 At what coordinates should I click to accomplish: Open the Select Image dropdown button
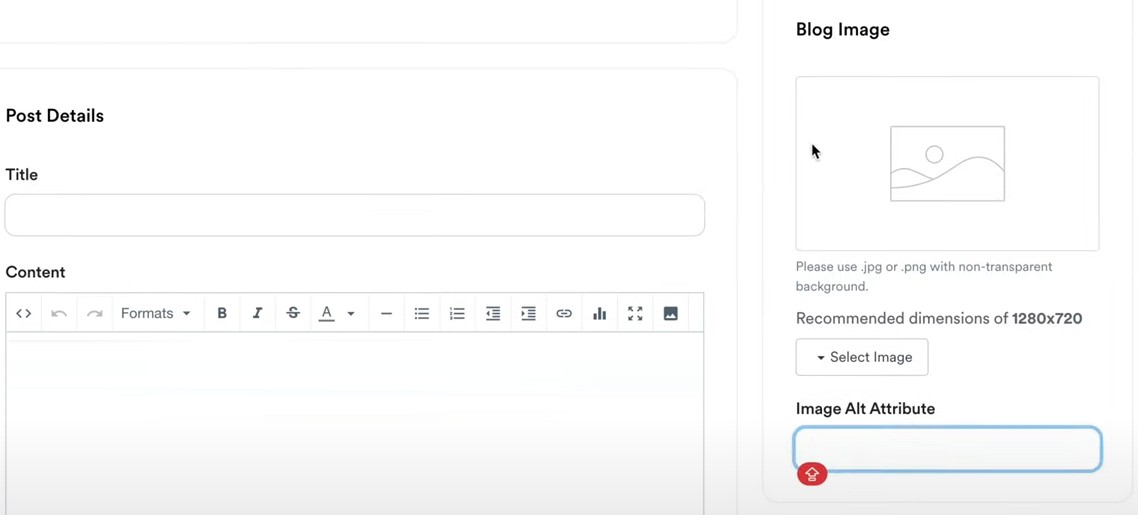pos(861,357)
